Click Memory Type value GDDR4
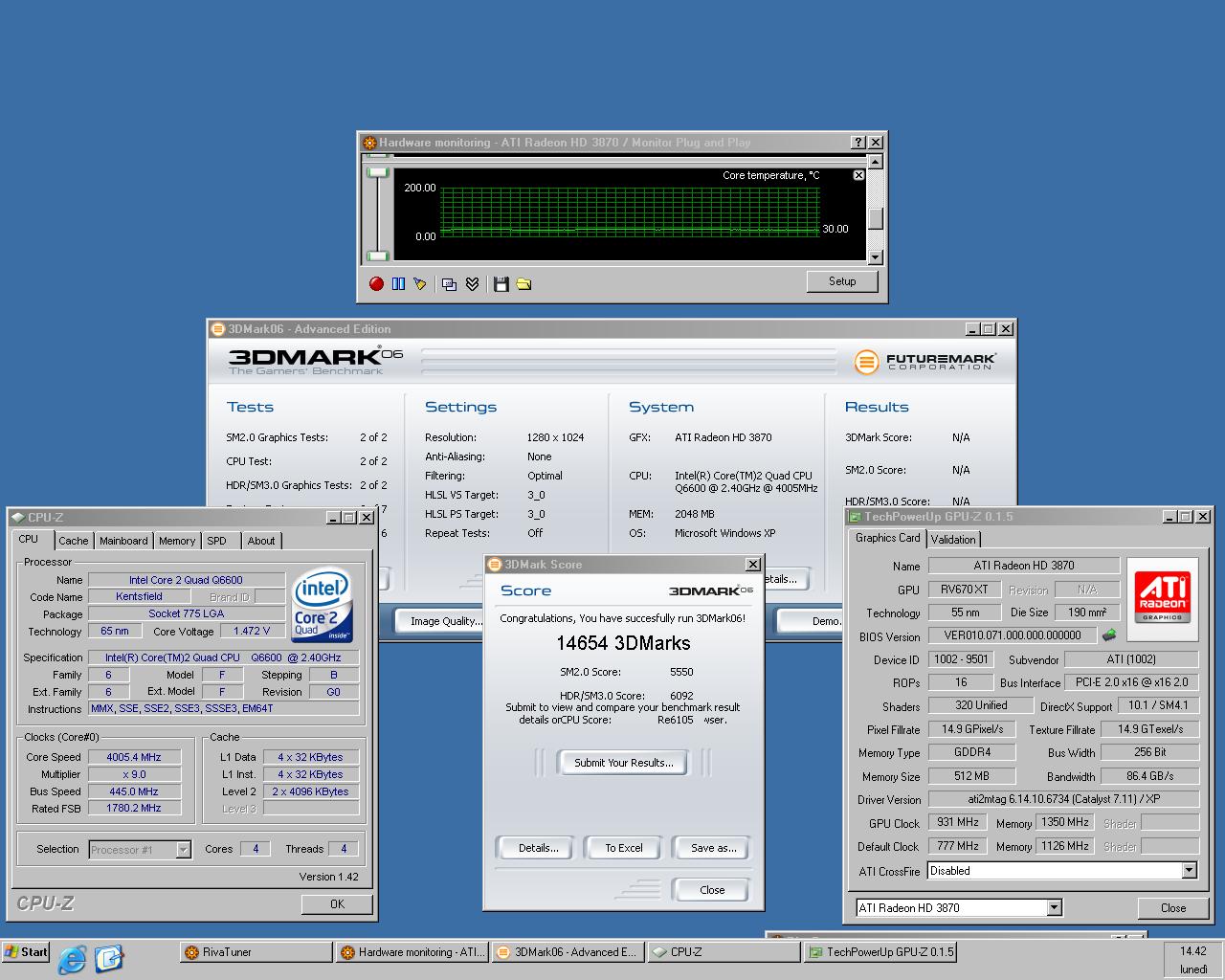Screen dimensions: 1225x980 972,752
